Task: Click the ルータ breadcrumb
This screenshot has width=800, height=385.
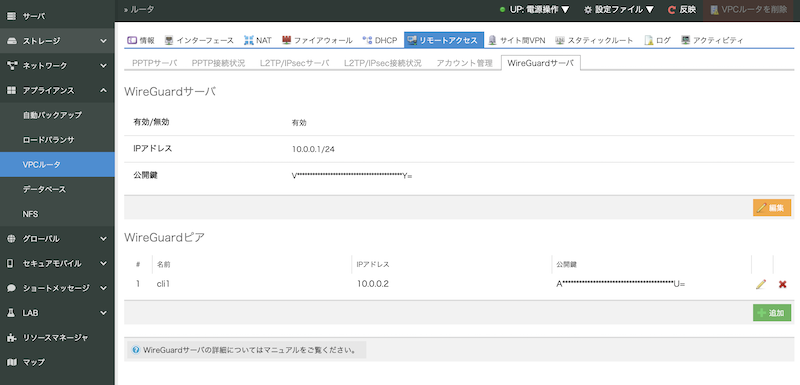Action: [142, 10]
